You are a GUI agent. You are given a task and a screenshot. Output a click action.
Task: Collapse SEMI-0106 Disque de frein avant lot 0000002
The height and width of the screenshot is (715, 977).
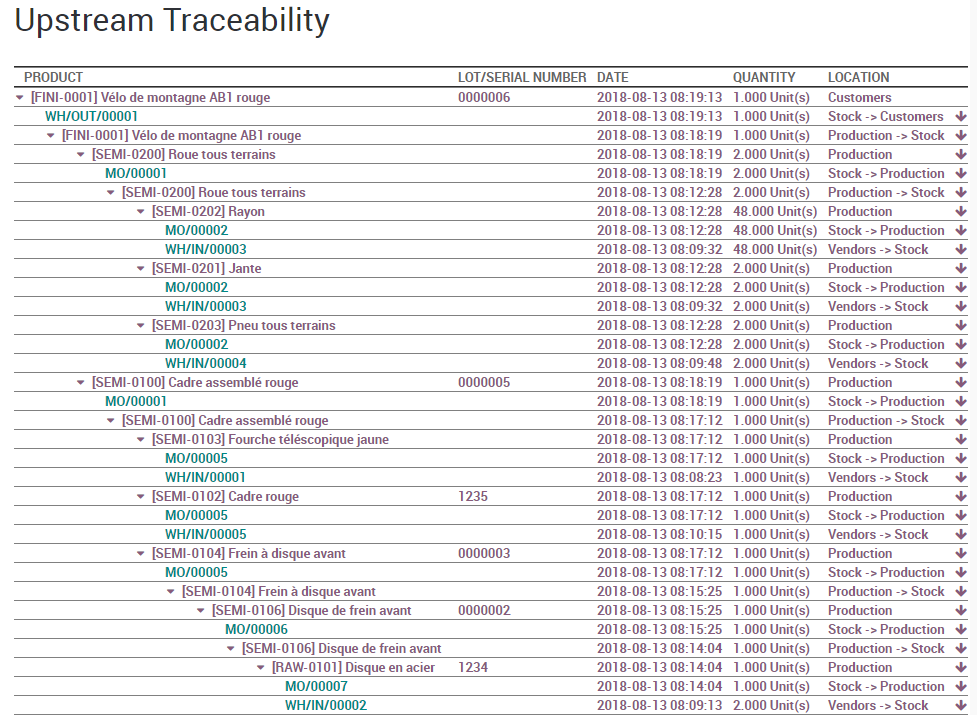[201, 610]
